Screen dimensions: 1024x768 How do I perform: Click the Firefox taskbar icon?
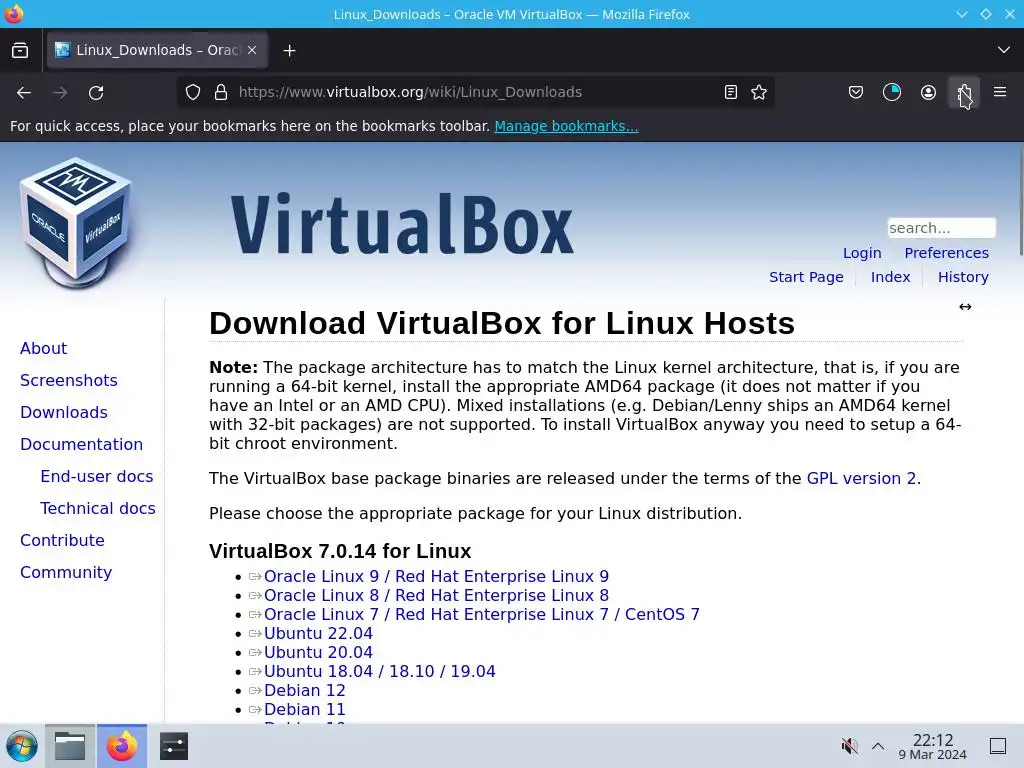click(x=122, y=746)
